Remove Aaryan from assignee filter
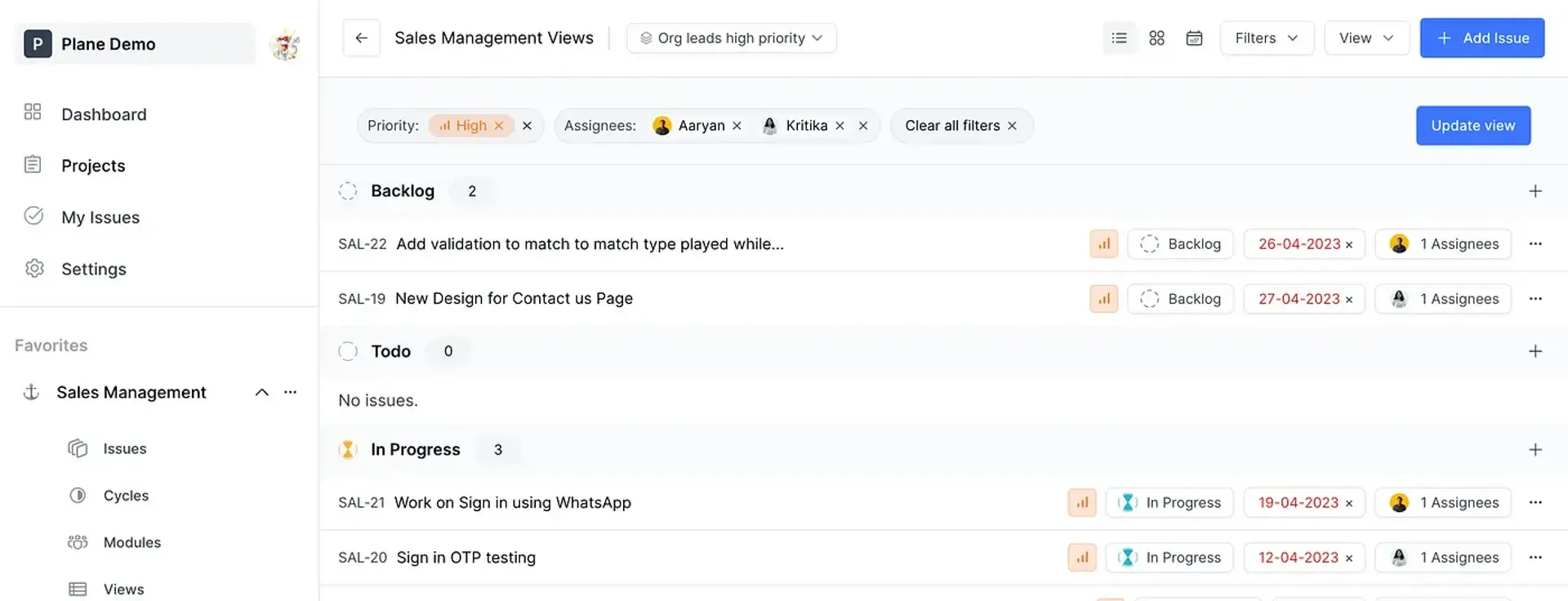The width and height of the screenshot is (1568, 601). (737, 126)
